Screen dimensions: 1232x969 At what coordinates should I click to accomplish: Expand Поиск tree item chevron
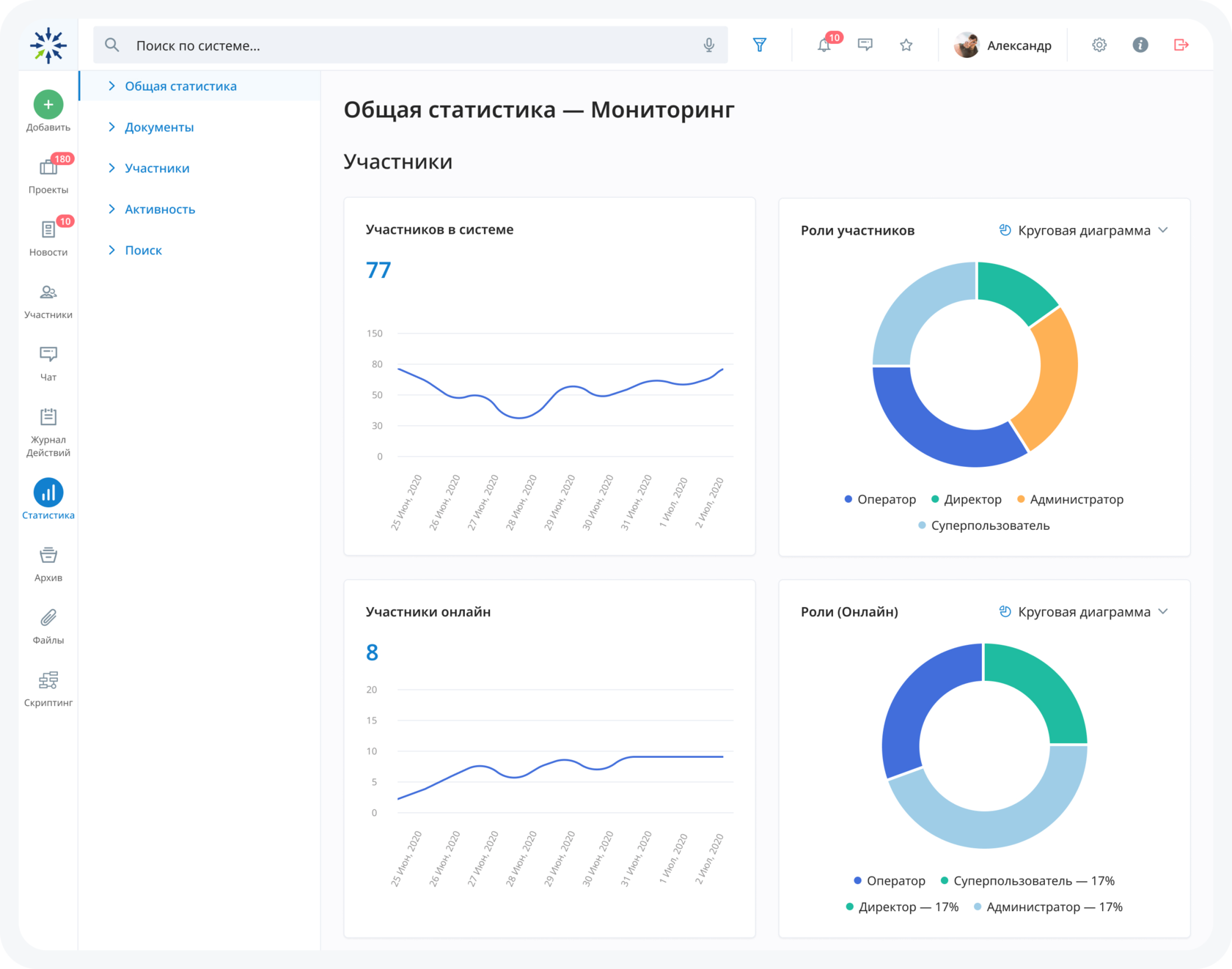click(111, 250)
